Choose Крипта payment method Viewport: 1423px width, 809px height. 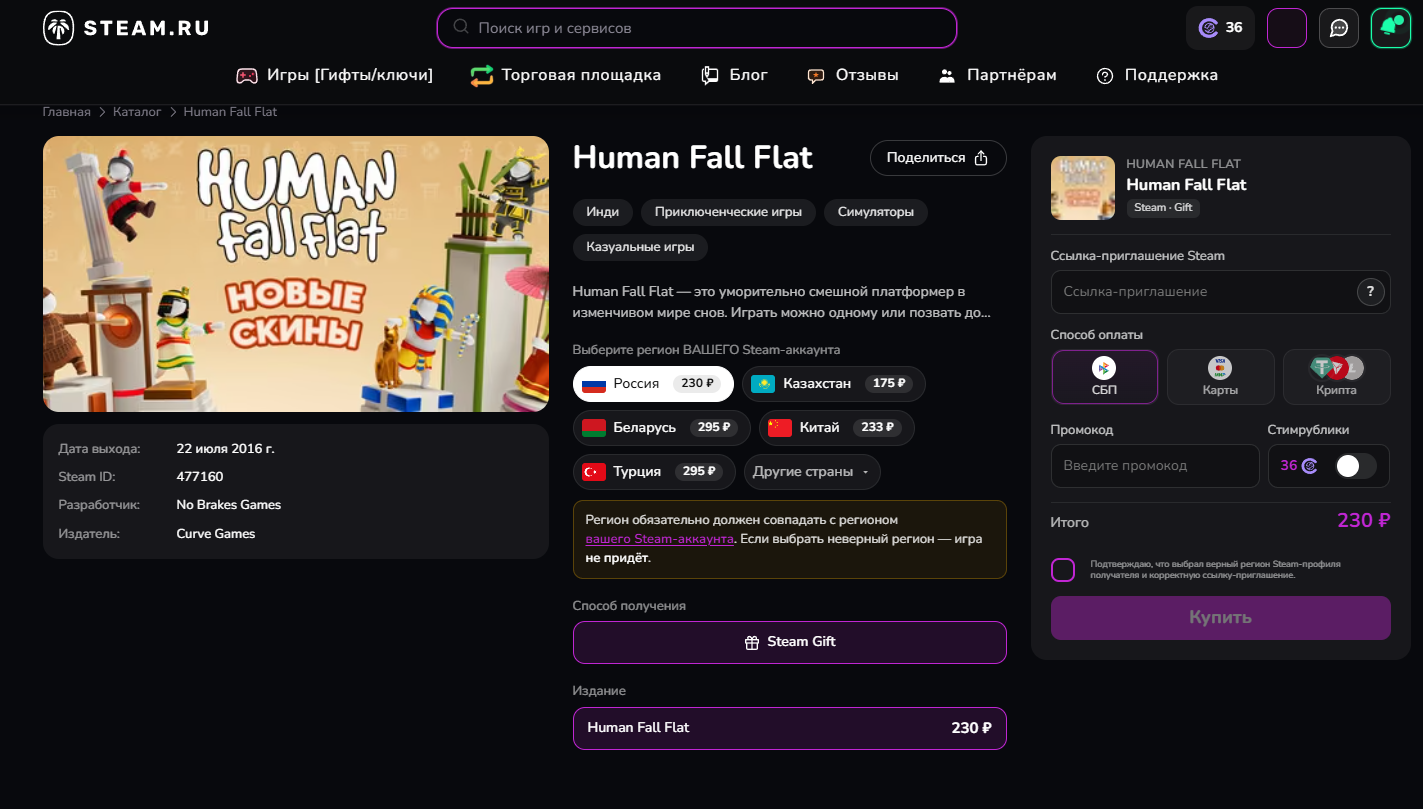point(1337,377)
